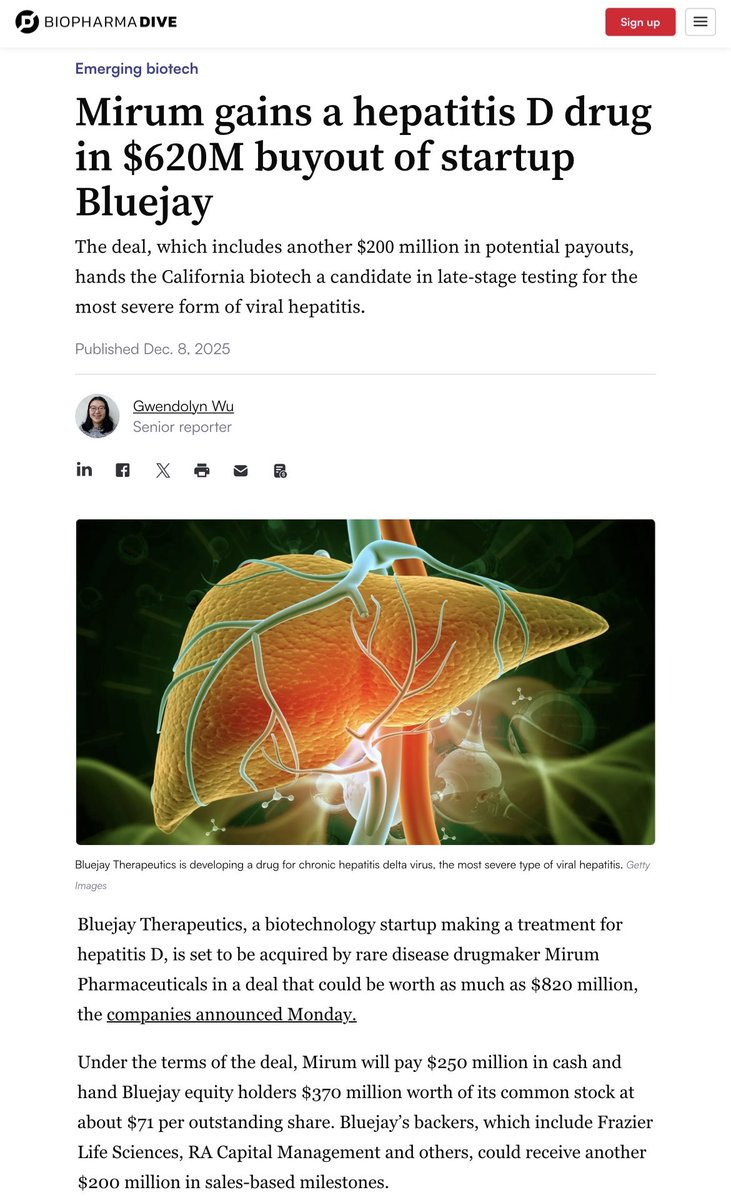Image resolution: width=731 pixels, height=1200 pixels.
Task: Open the liver illustration hero image
Action: pyautogui.click(x=365, y=682)
